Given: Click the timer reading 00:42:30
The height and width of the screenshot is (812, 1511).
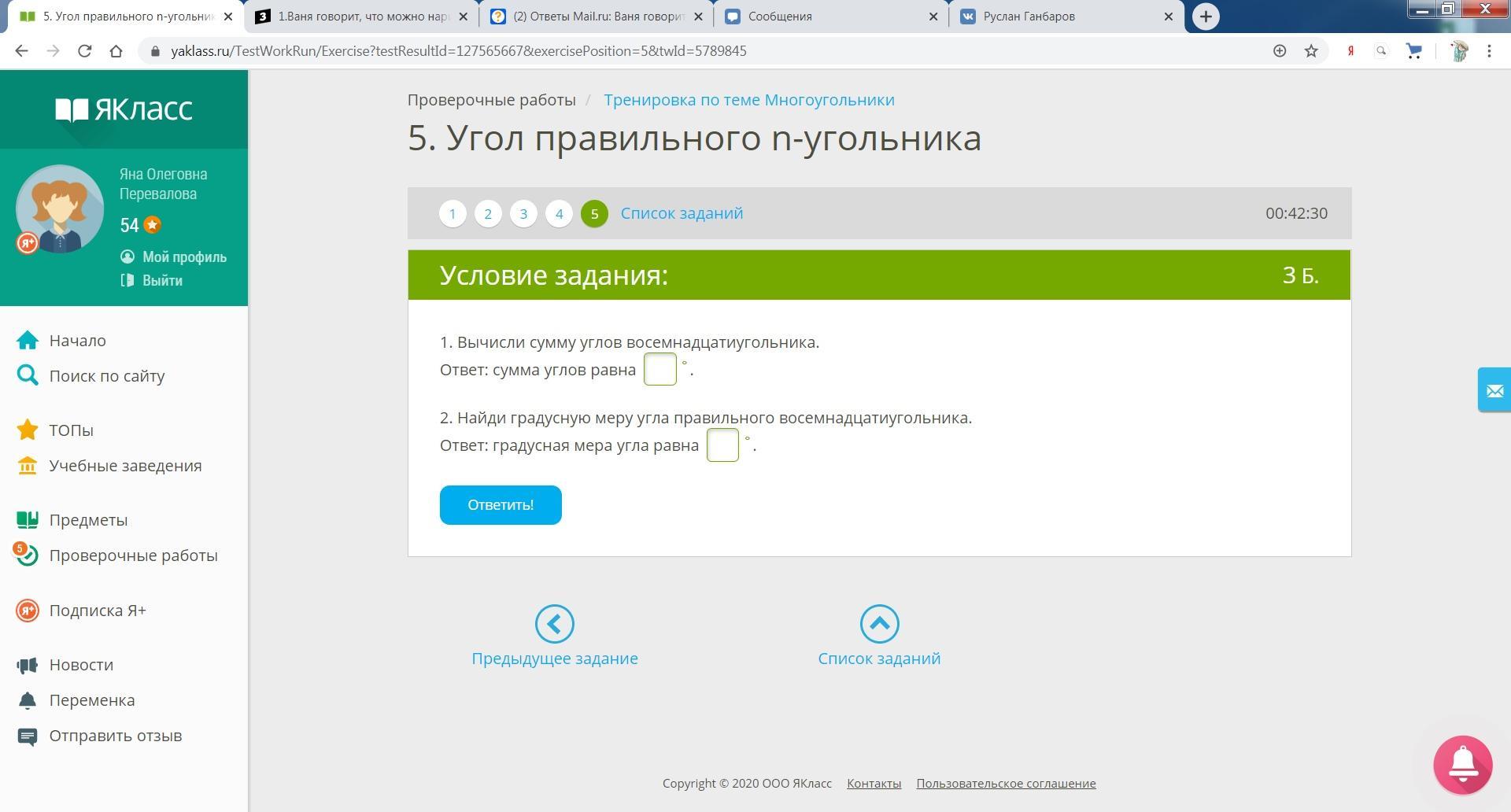Looking at the screenshot, I should click(x=1296, y=213).
